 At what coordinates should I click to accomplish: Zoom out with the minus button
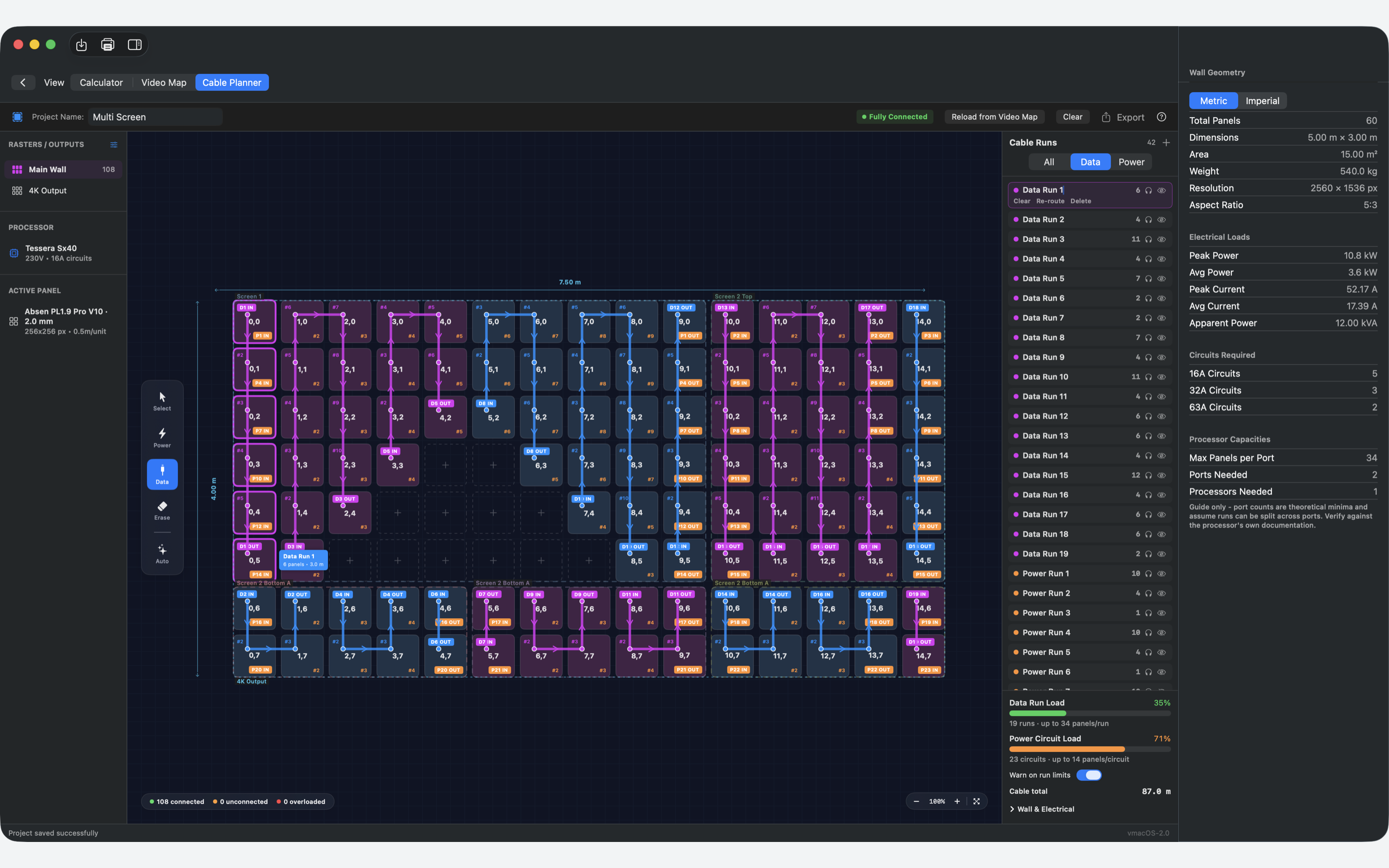click(916, 801)
